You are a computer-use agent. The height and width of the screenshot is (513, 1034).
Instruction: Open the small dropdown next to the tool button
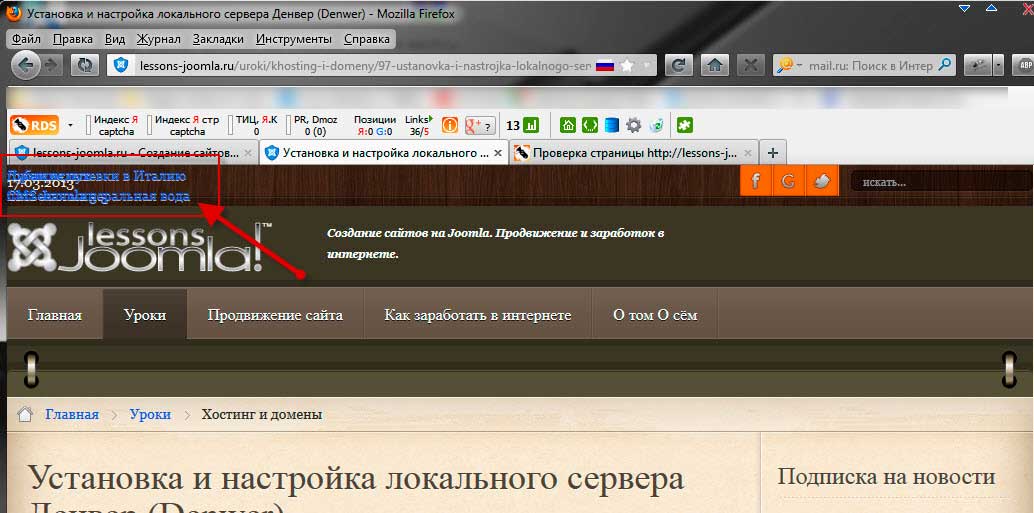pyautogui.click(x=998, y=65)
